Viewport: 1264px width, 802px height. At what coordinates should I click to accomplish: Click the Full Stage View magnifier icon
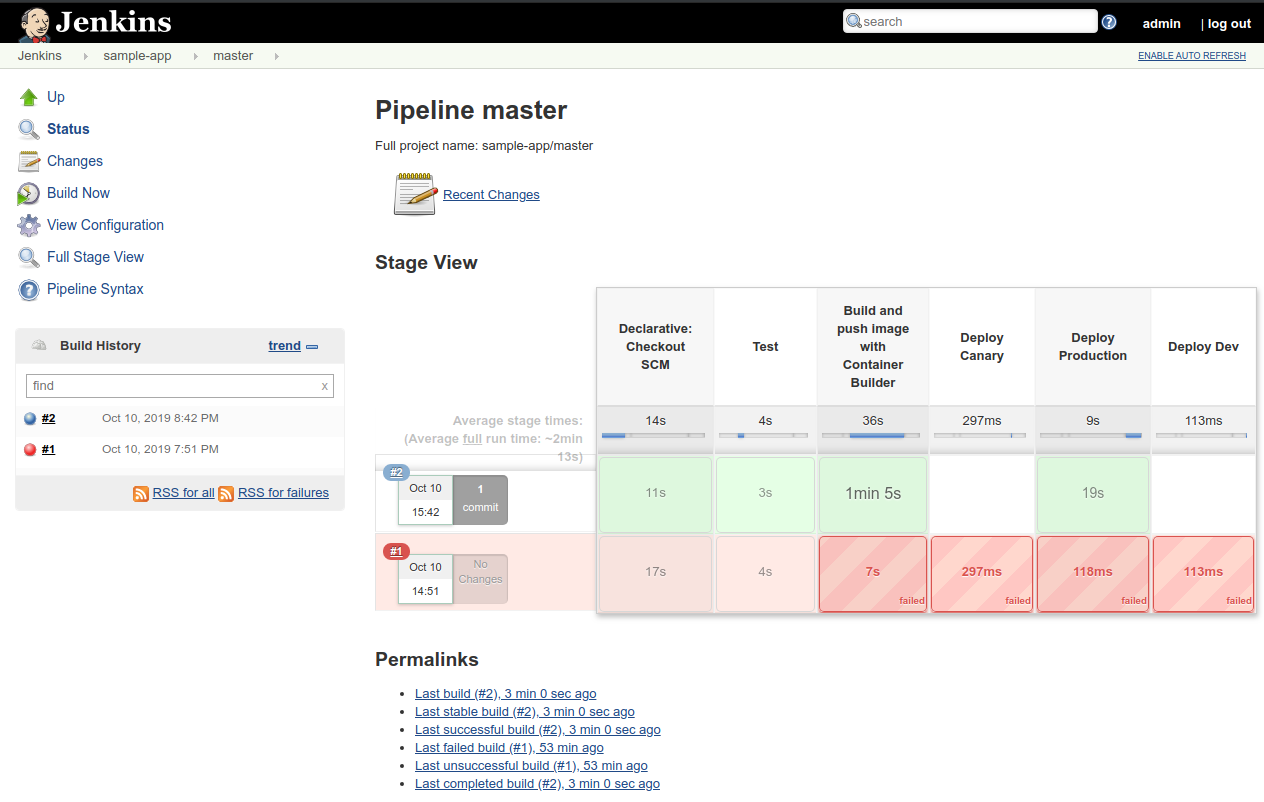click(x=29, y=257)
